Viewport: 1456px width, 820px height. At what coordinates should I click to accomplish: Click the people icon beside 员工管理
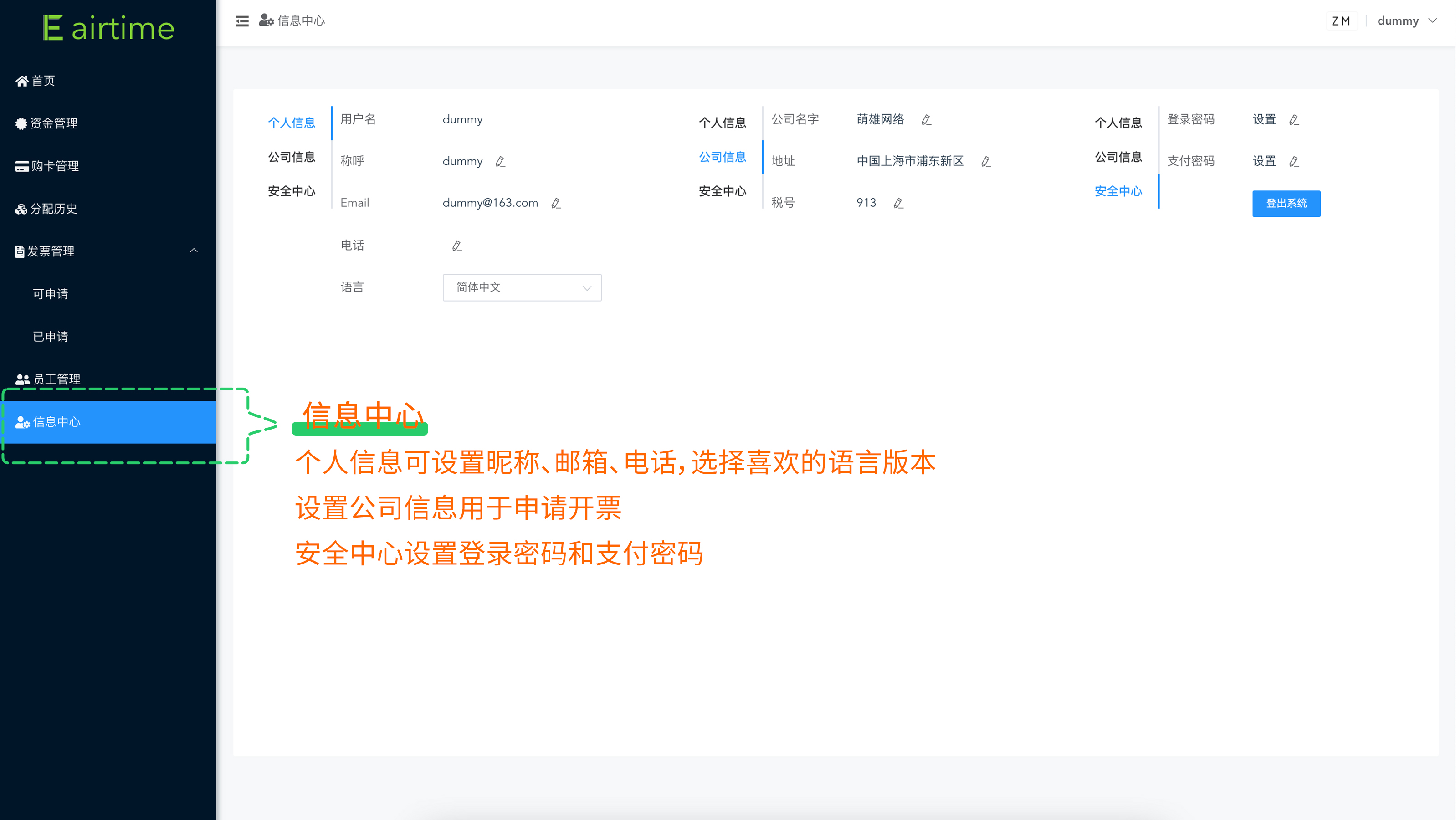pyautogui.click(x=23, y=379)
